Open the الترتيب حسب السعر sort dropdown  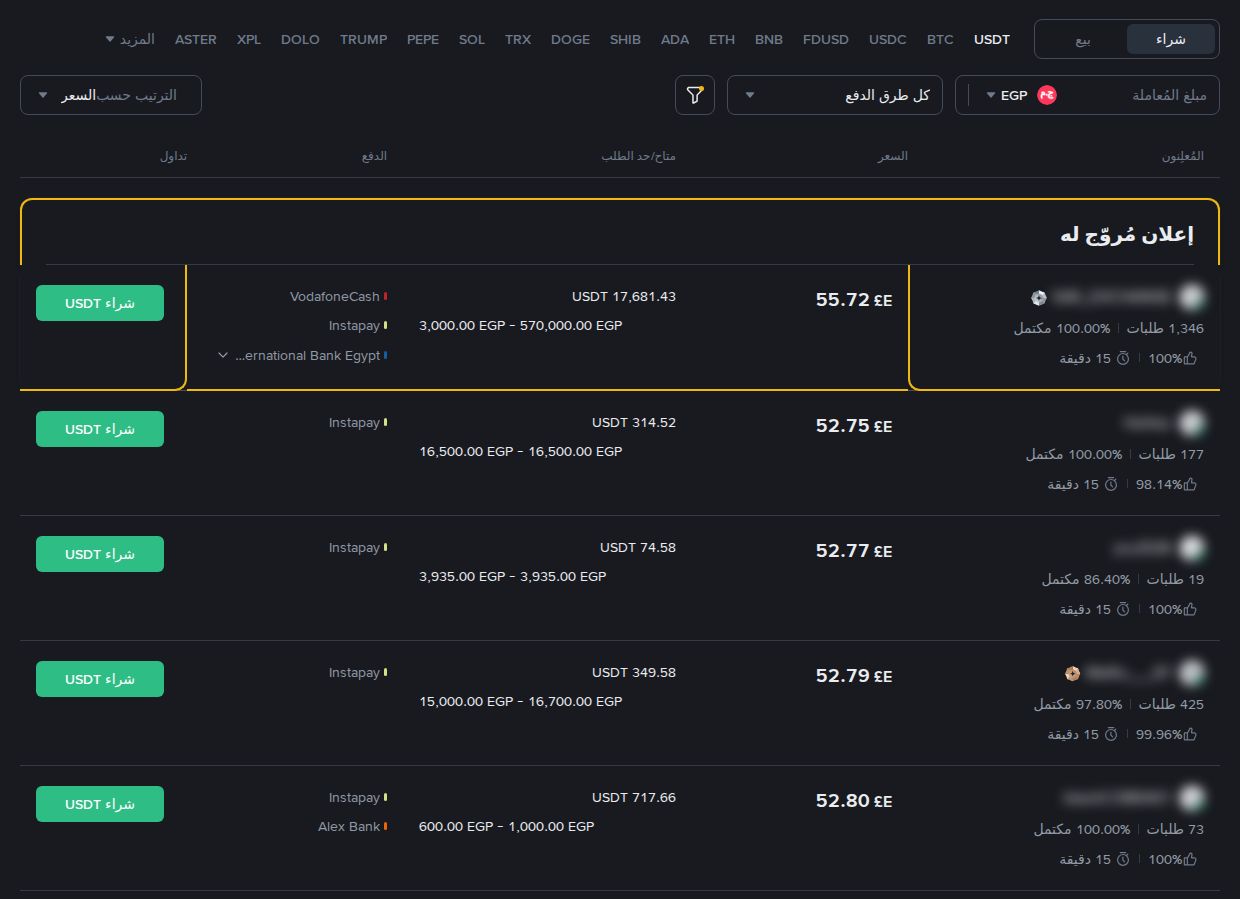[111, 95]
